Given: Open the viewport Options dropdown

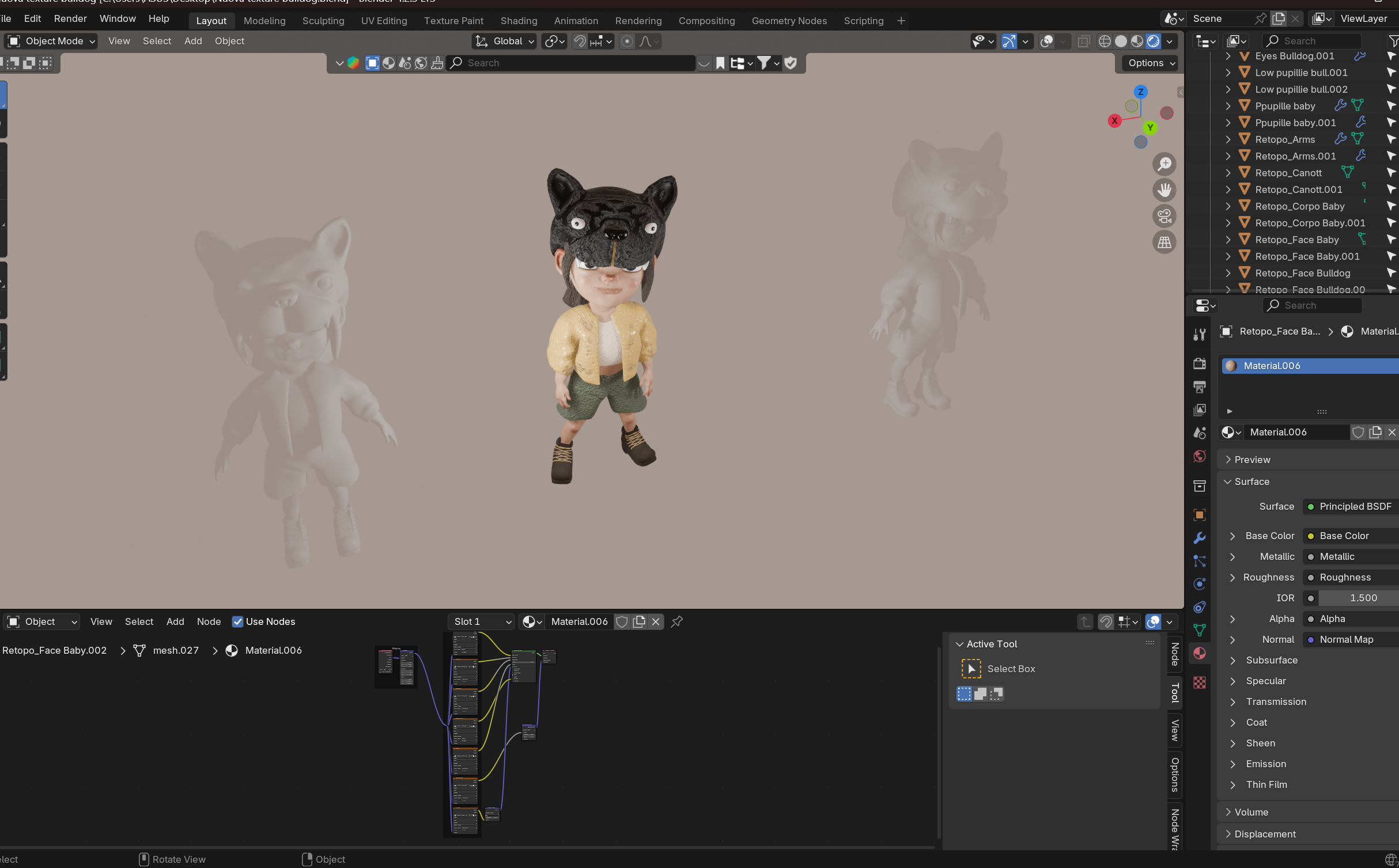Looking at the screenshot, I should pos(1151,63).
